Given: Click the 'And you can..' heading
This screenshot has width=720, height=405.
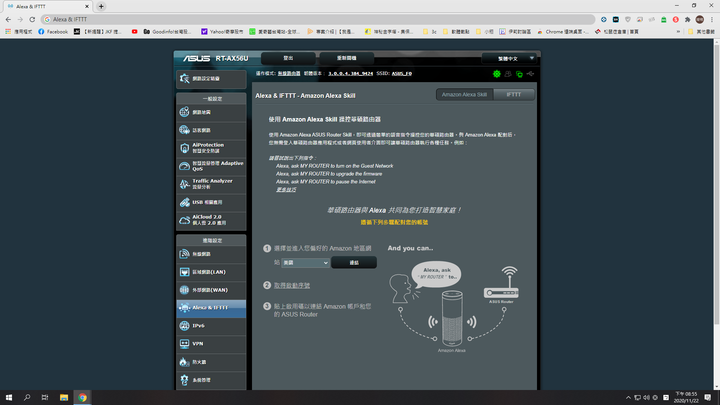Looking at the screenshot, I should click(x=411, y=248).
